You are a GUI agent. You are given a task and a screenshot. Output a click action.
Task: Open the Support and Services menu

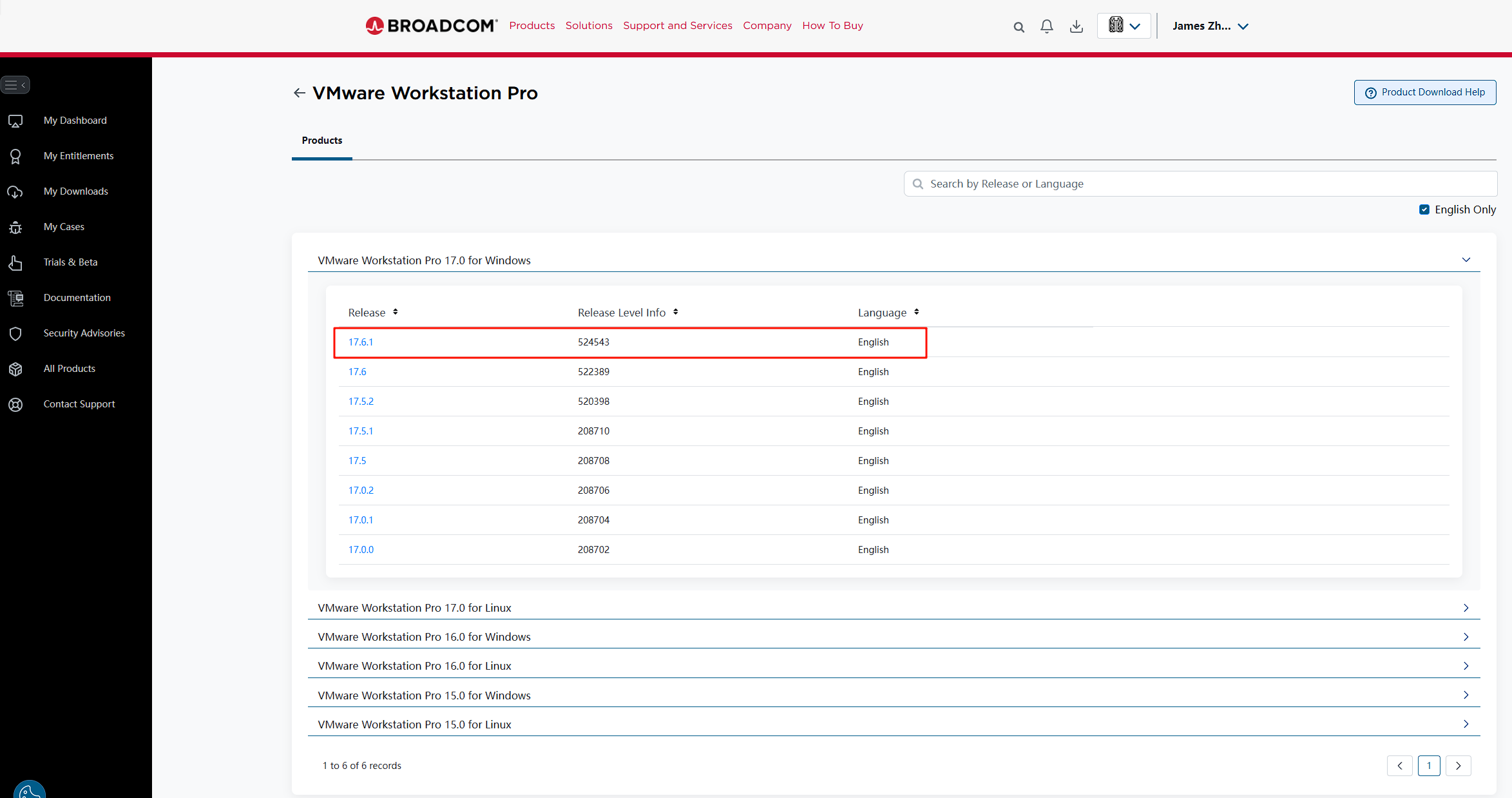(x=677, y=26)
